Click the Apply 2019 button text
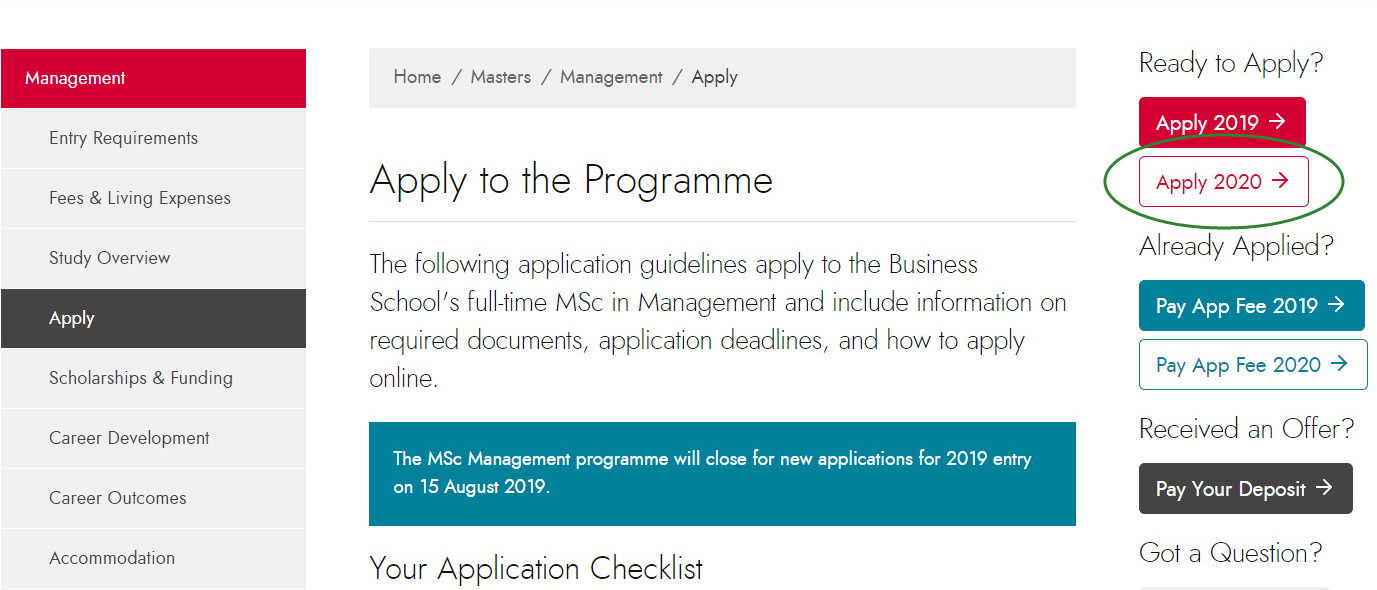Viewport: 1377px width, 590px height. 1207,123
